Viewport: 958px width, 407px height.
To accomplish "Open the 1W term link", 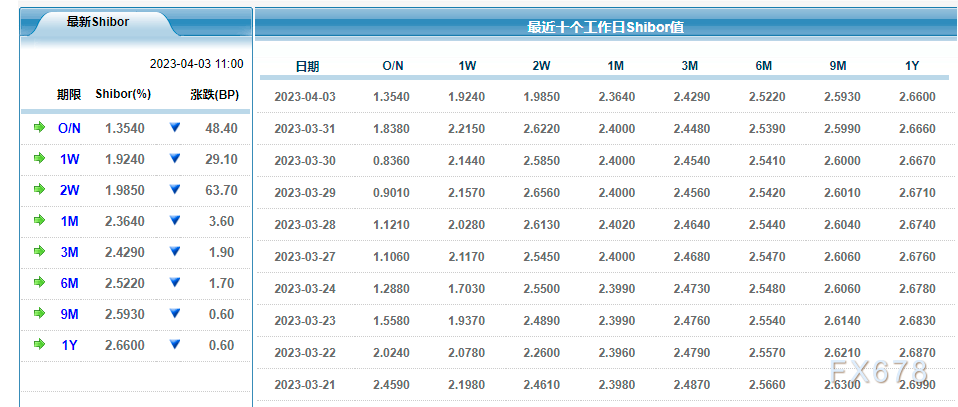I will (x=69, y=160).
